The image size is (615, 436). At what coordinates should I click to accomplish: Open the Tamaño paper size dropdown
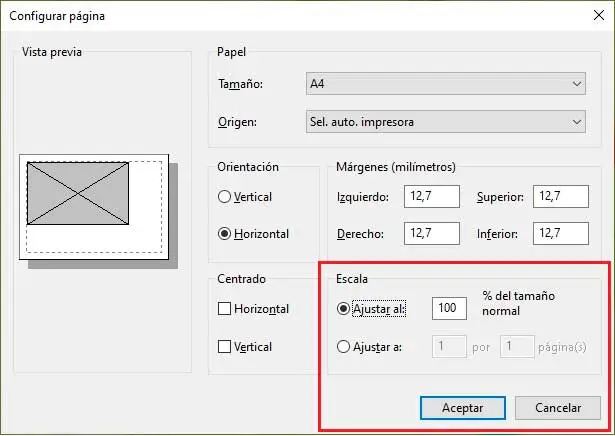coord(446,84)
